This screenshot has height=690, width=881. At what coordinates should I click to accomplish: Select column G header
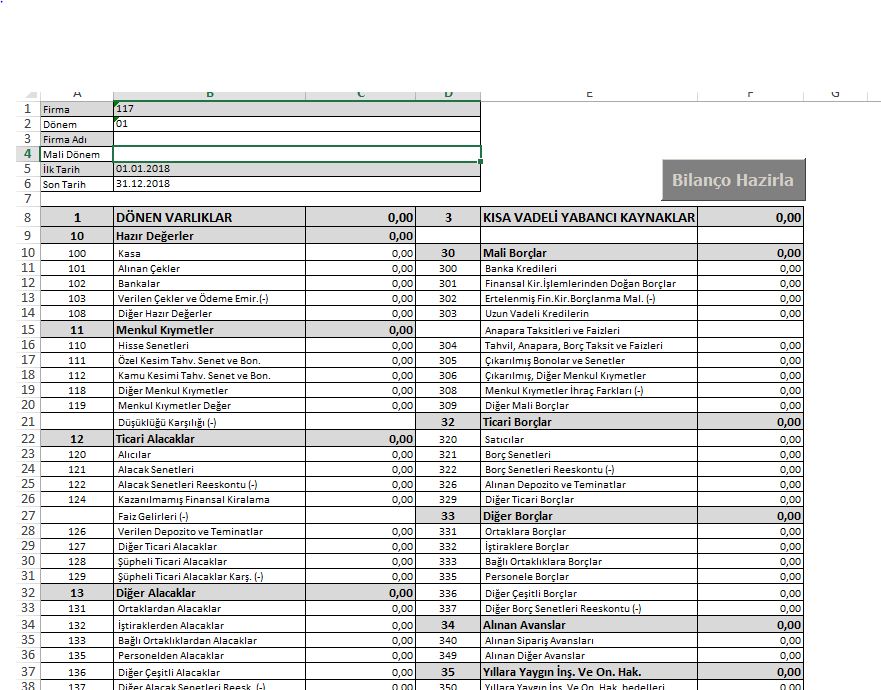pyautogui.click(x=834, y=94)
